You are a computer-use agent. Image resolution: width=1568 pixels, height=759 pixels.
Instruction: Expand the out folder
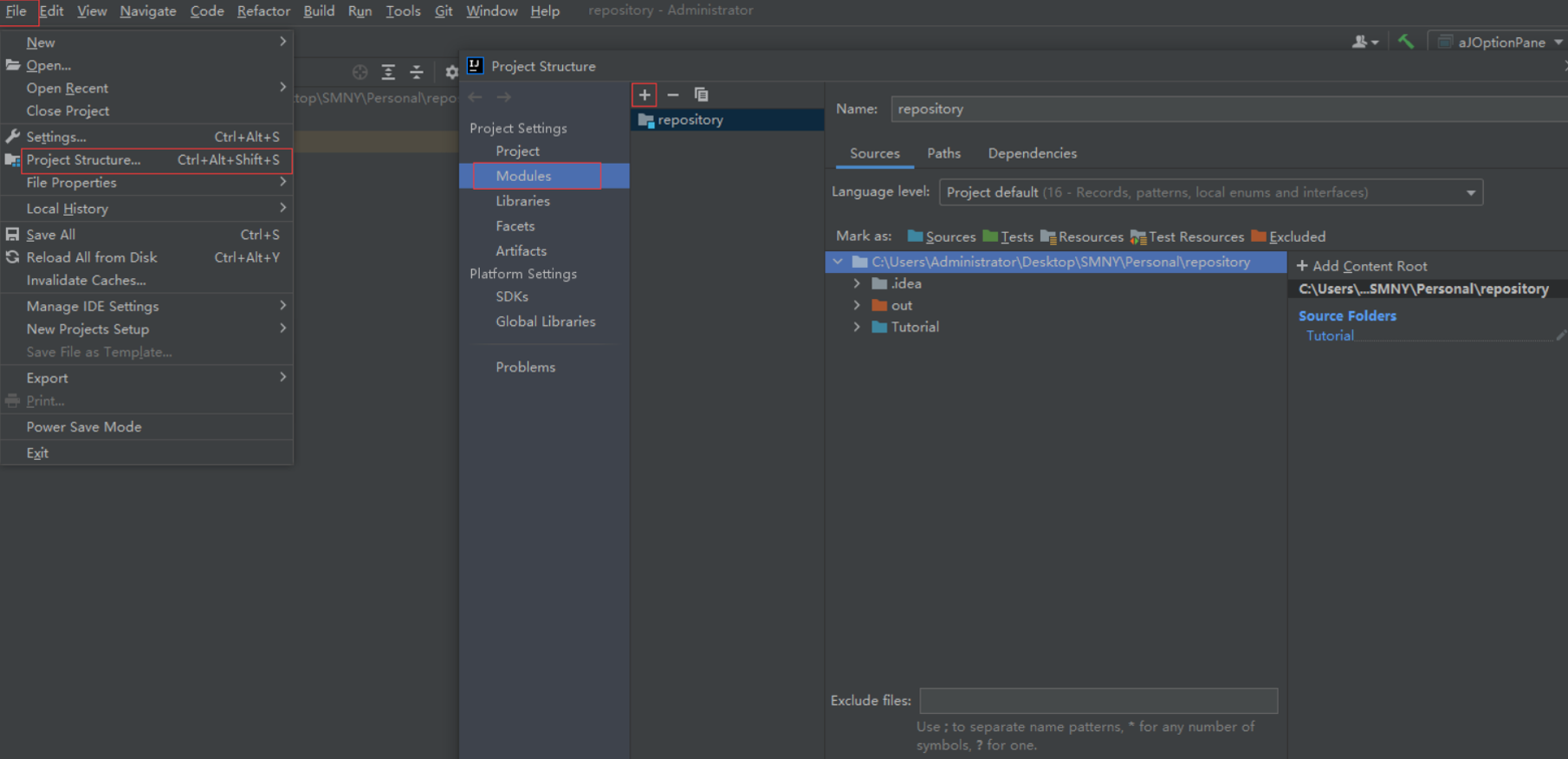pyautogui.click(x=857, y=305)
